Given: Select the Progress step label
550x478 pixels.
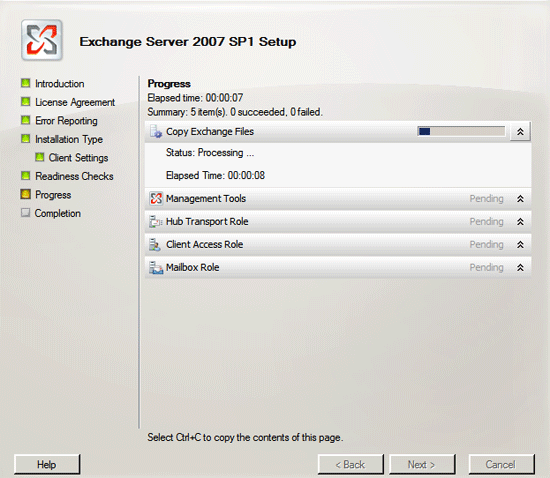Looking at the screenshot, I should (53, 195).
